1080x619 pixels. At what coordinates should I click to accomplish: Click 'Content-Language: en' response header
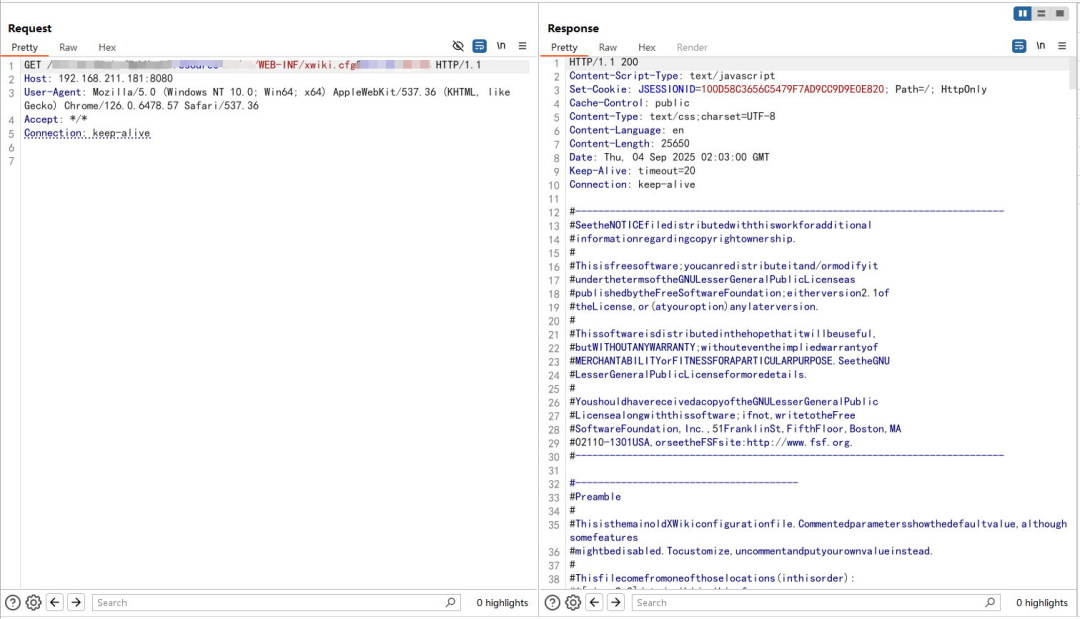point(626,130)
